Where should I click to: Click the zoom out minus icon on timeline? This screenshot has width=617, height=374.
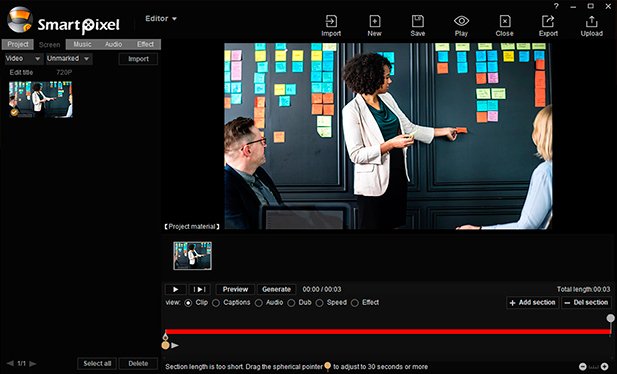pyautogui.click(x=583, y=367)
